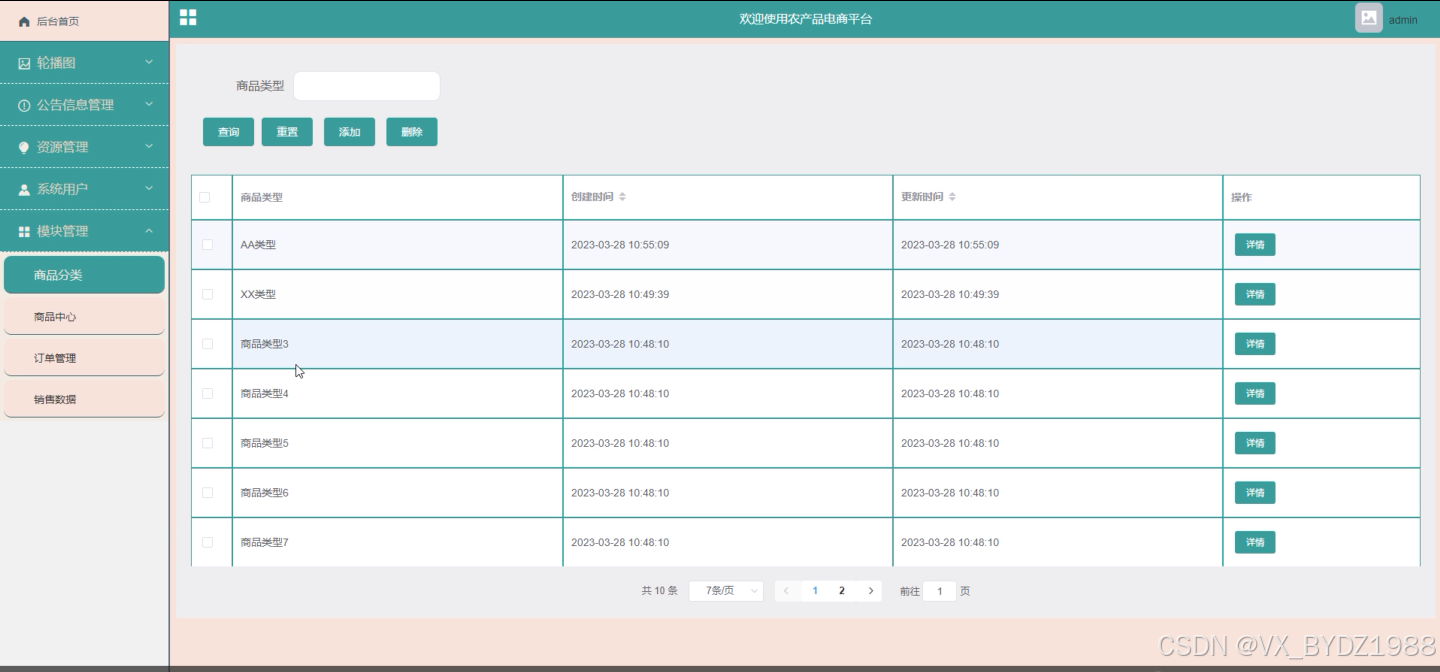Click the 商品类型 column header
1440x672 pixels.
(x=261, y=197)
